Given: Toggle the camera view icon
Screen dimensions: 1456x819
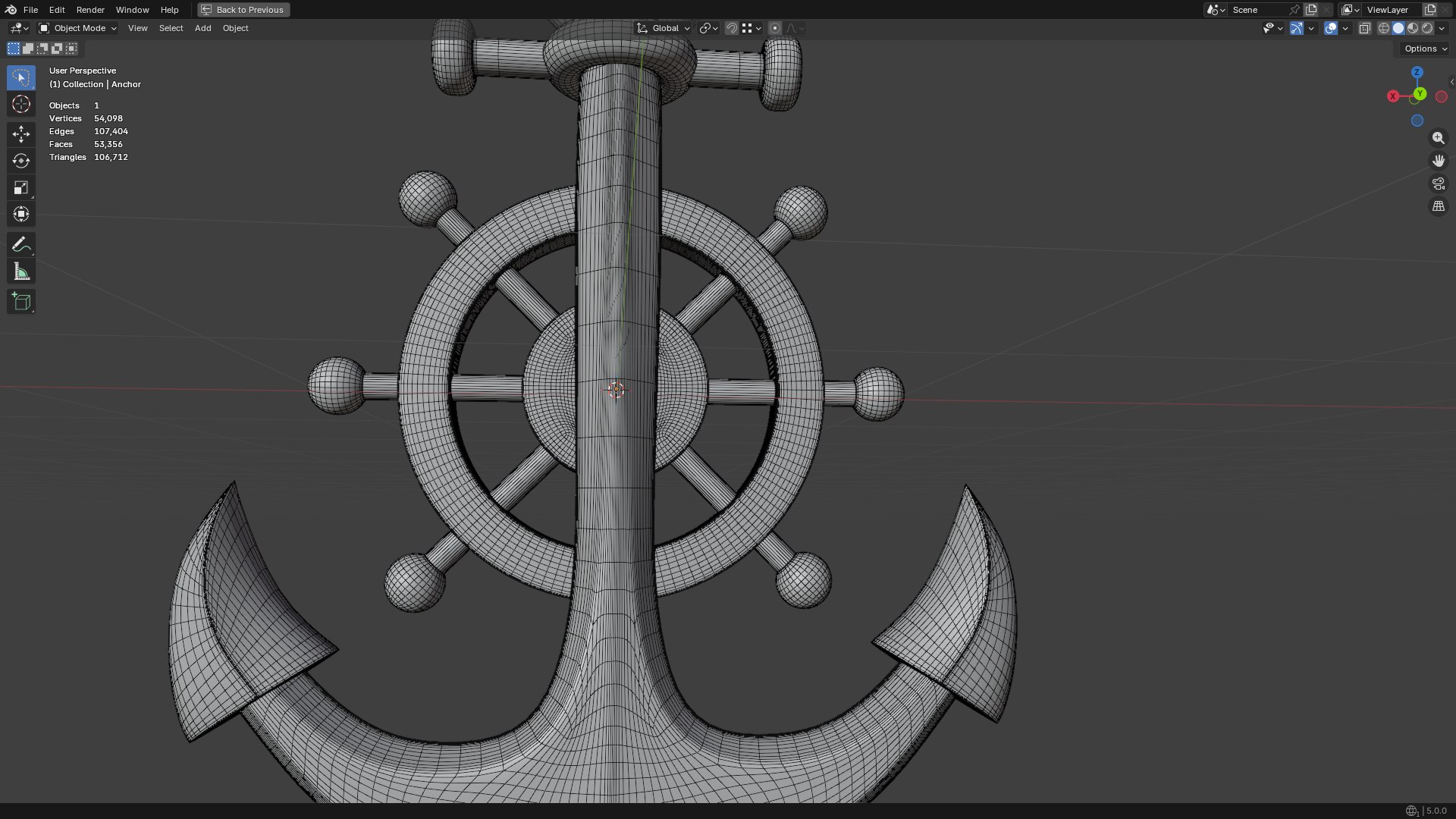Looking at the screenshot, I should pyautogui.click(x=1438, y=184).
